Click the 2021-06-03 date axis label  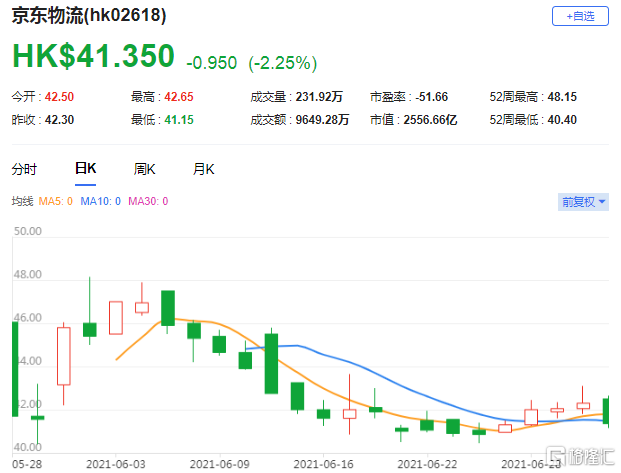coord(116,464)
